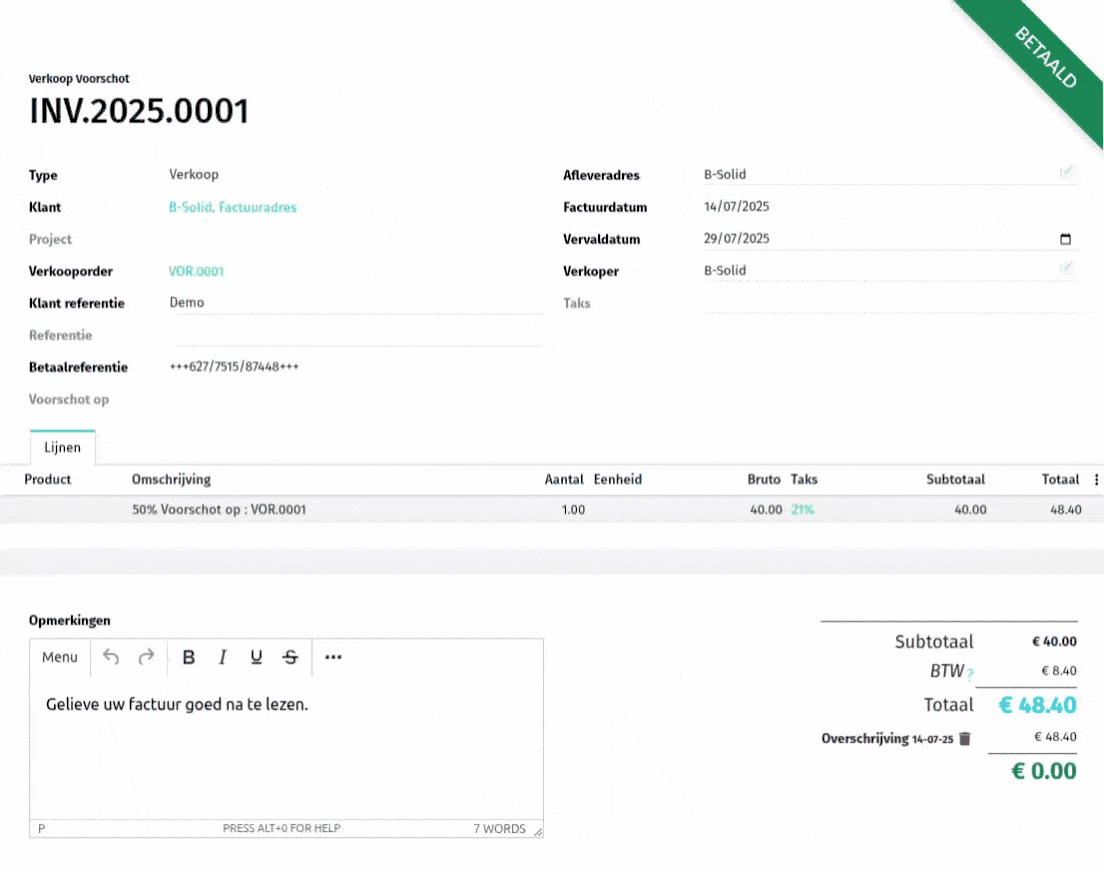Open the line columns options menu
This screenshot has height=872, width=1104.
[1096, 480]
